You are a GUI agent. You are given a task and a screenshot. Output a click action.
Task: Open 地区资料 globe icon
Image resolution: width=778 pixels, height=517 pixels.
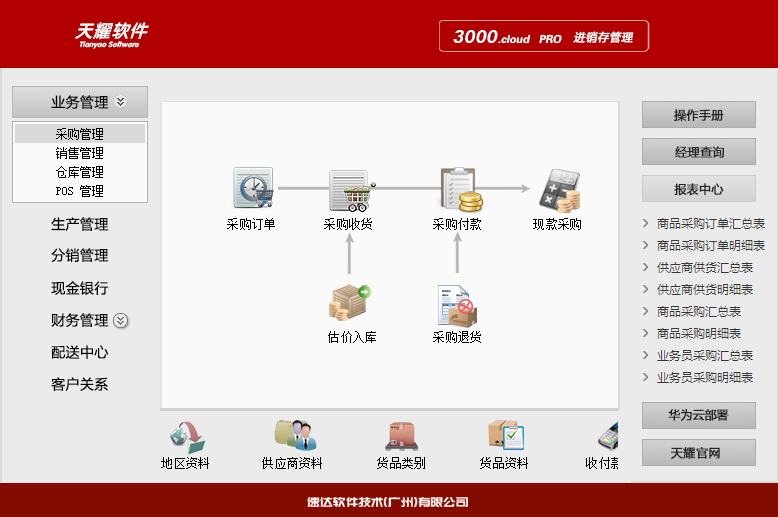[186, 435]
